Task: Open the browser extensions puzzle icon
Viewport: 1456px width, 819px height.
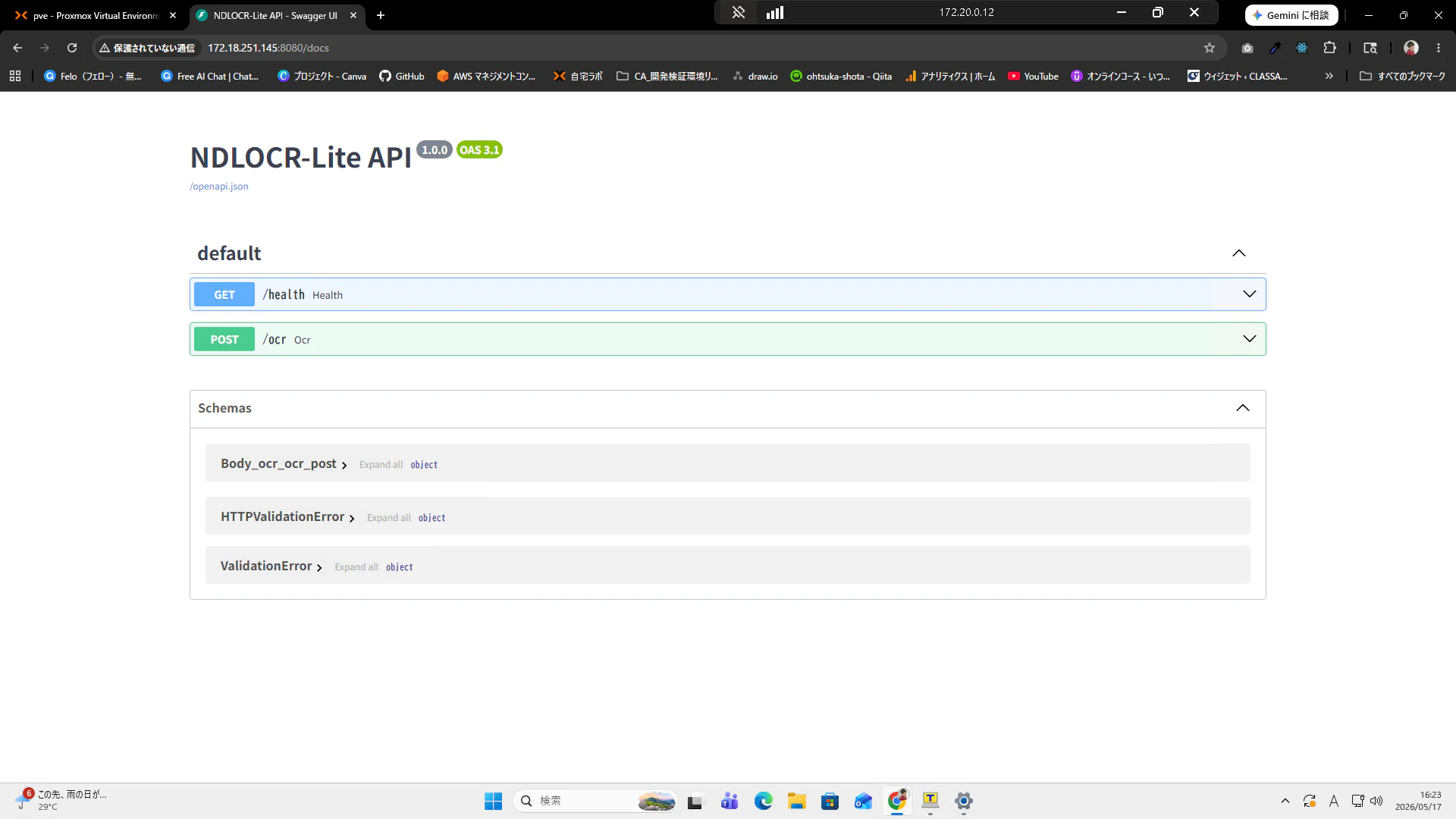Action: [1329, 48]
